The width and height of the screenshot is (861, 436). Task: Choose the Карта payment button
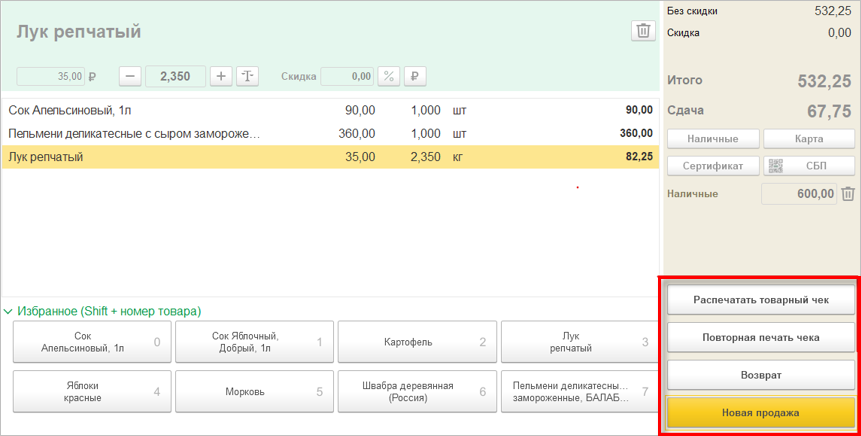tap(809, 139)
